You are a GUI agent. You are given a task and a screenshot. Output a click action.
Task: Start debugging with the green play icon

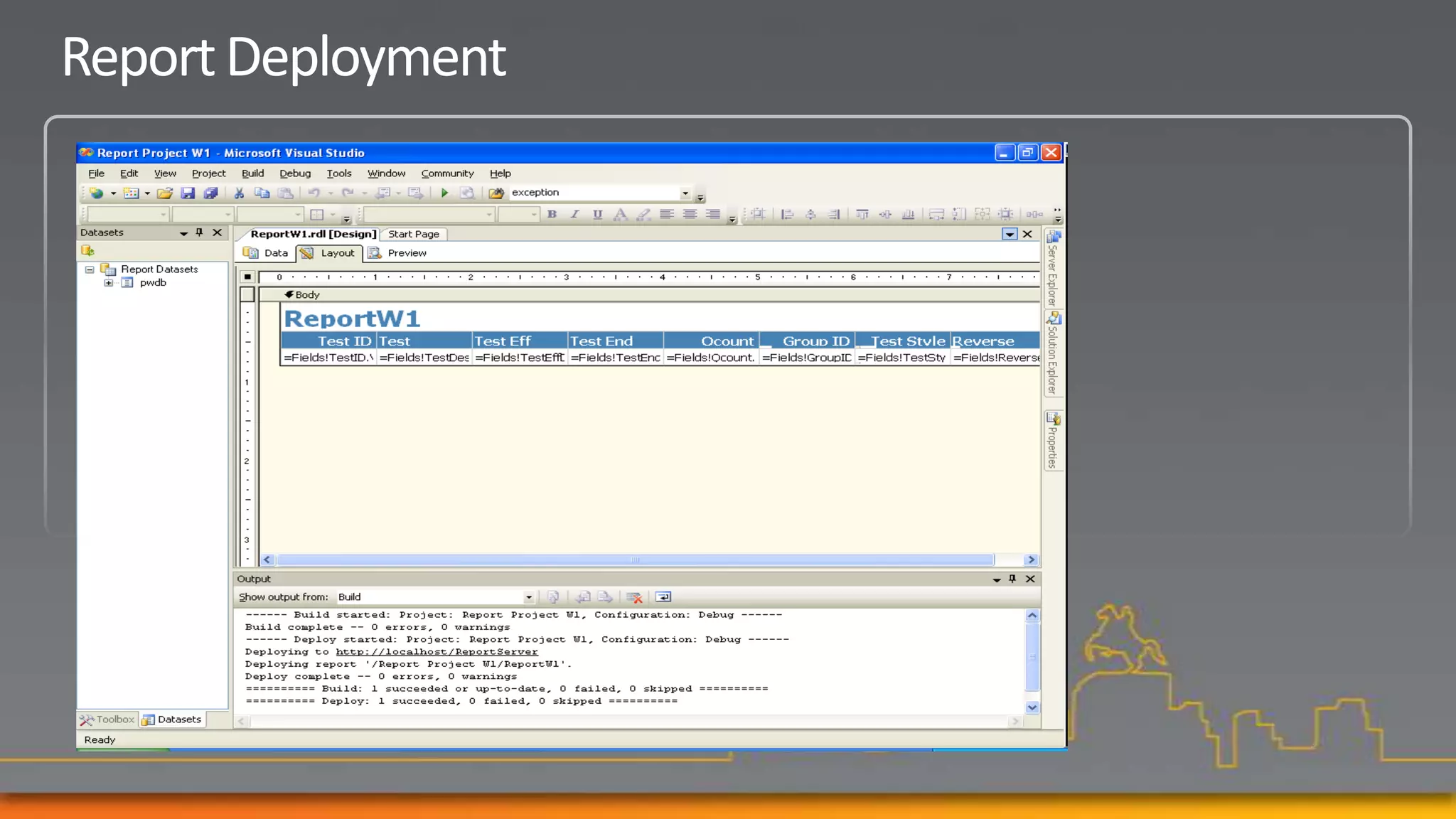(x=444, y=193)
